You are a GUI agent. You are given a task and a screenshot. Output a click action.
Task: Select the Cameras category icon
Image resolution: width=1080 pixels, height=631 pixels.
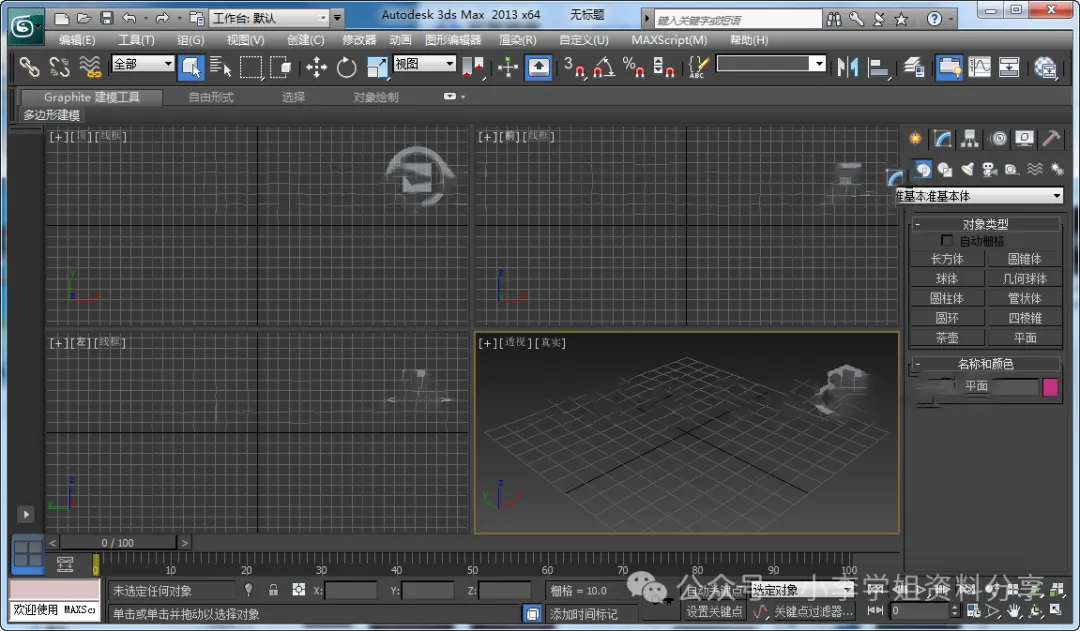(989, 170)
